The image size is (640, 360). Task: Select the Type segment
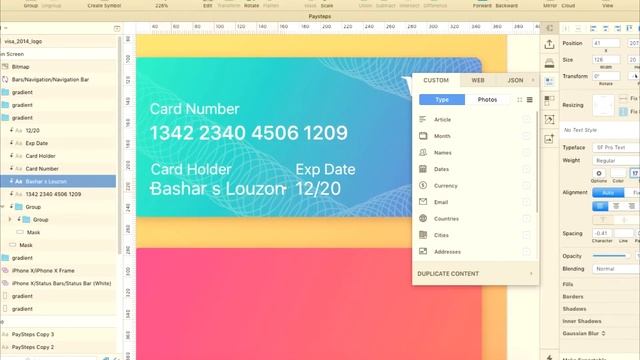(442, 100)
